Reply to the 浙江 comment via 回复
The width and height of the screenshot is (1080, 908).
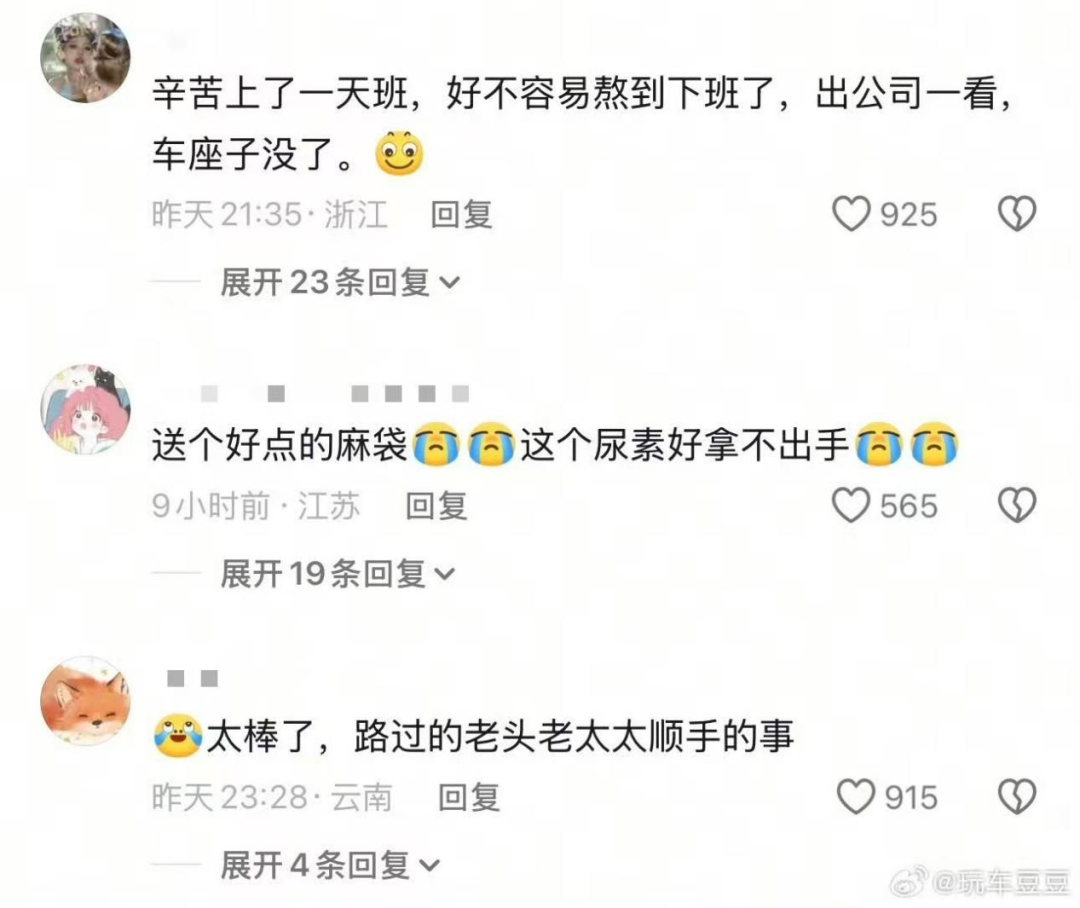[x=461, y=214]
